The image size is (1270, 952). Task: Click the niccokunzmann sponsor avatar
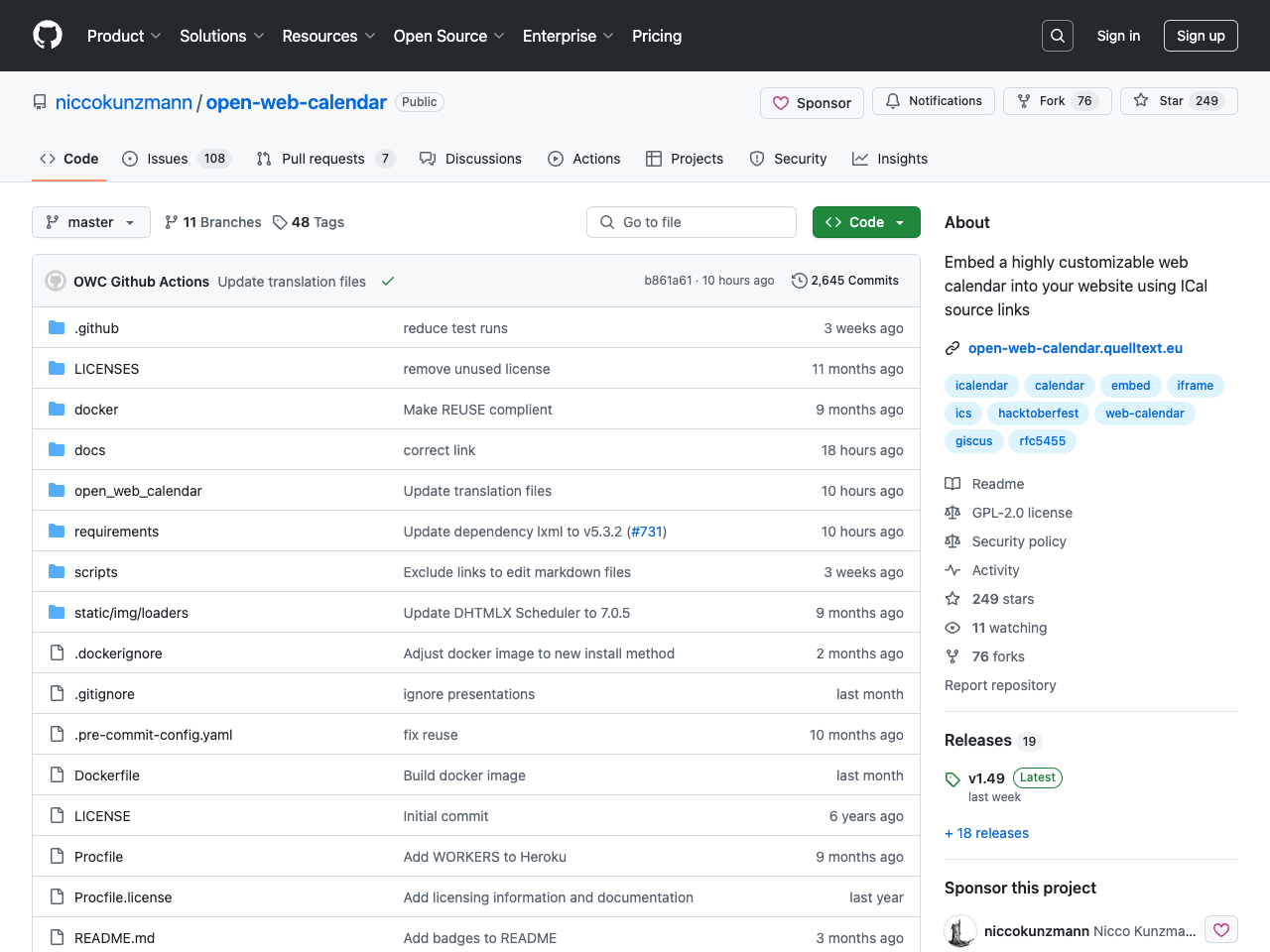tap(960, 930)
